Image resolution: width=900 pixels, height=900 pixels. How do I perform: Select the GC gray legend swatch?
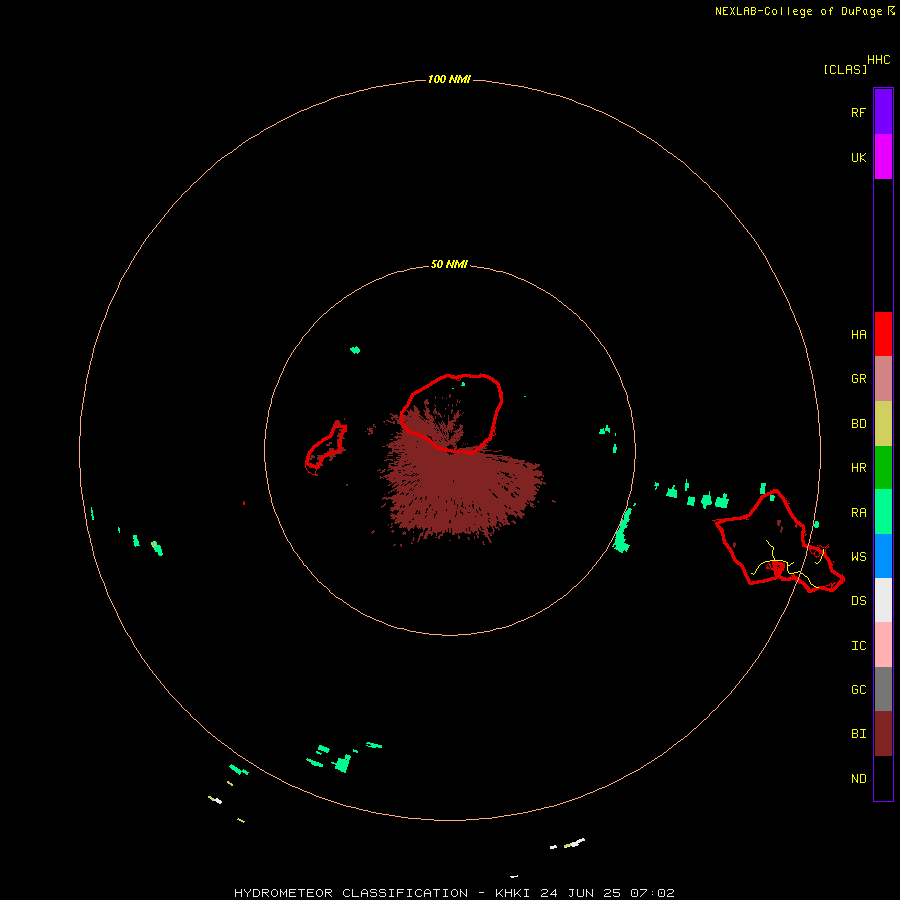click(x=883, y=689)
